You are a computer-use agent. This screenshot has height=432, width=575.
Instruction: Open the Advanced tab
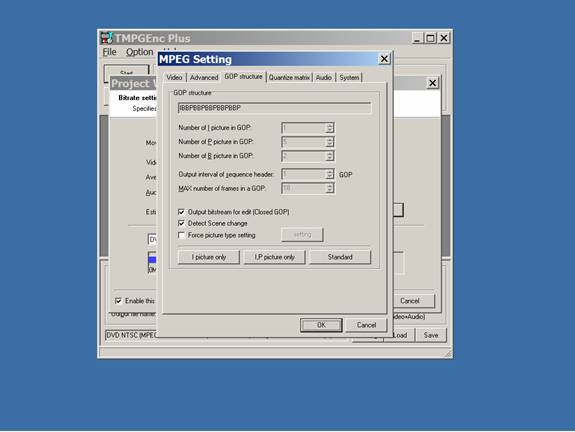coord(204,77)
